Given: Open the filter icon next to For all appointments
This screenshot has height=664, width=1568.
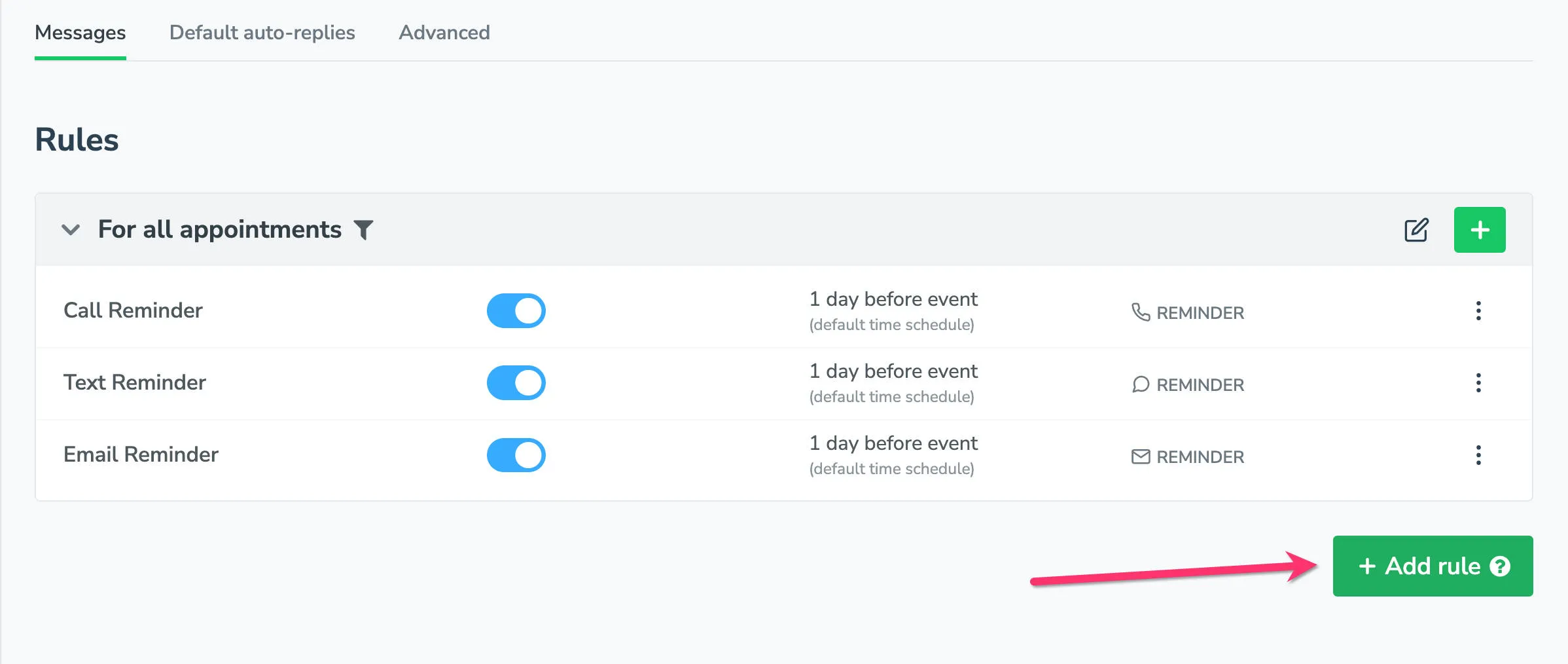Looking at the screenshot, I should (x=365, y=229).
